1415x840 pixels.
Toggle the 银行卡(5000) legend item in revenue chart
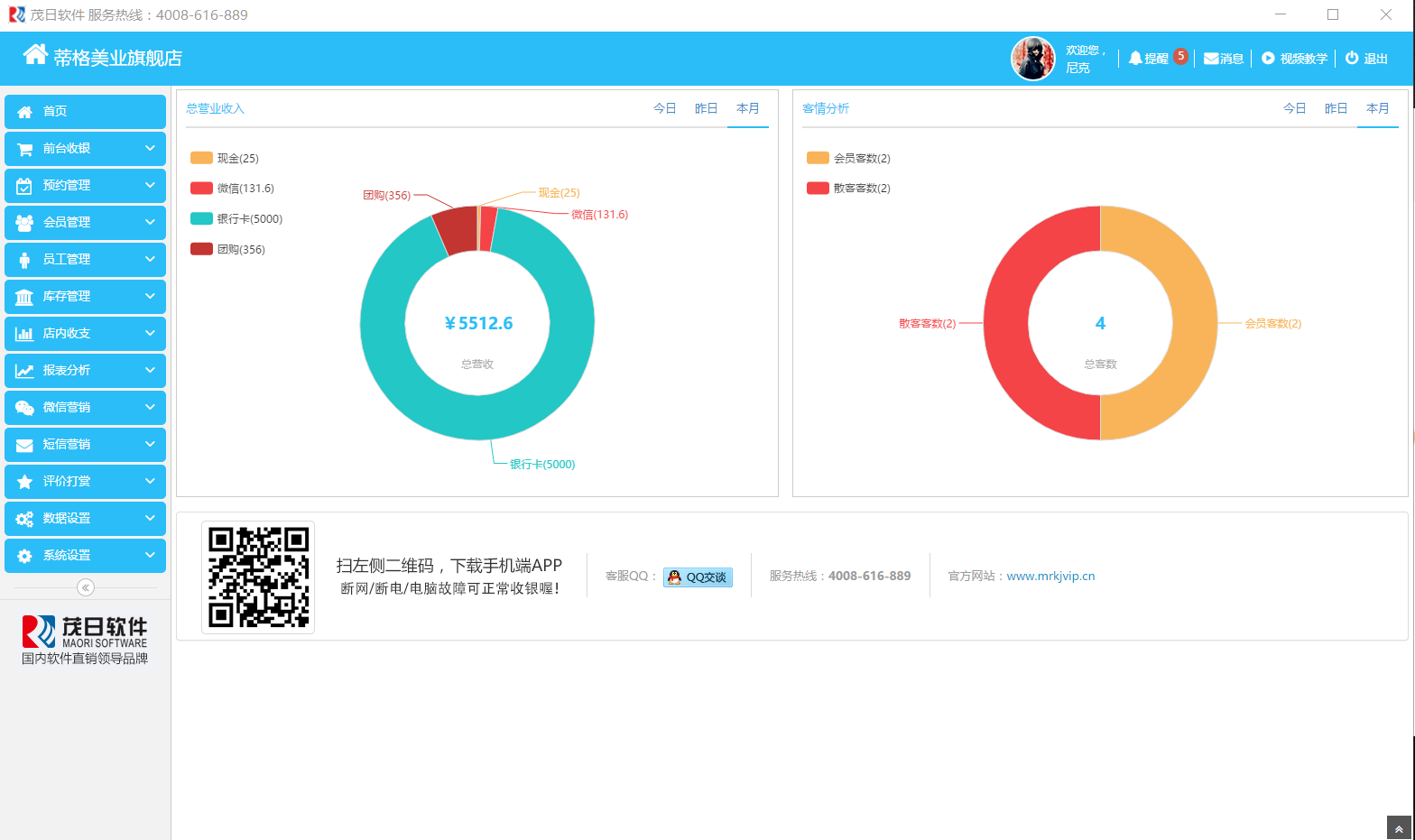click(x=237, y=219)
